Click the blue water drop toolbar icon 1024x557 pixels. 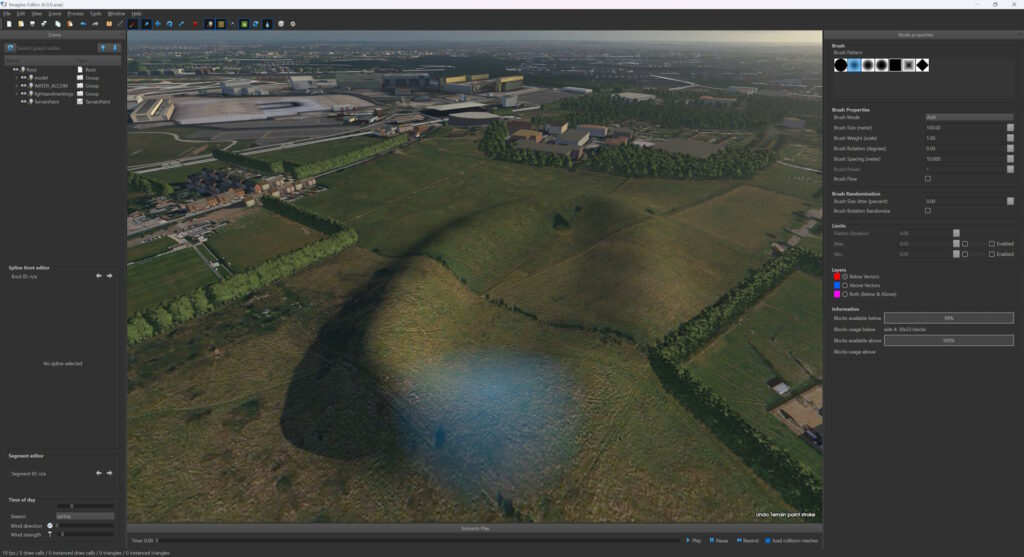tap(267, 24)
